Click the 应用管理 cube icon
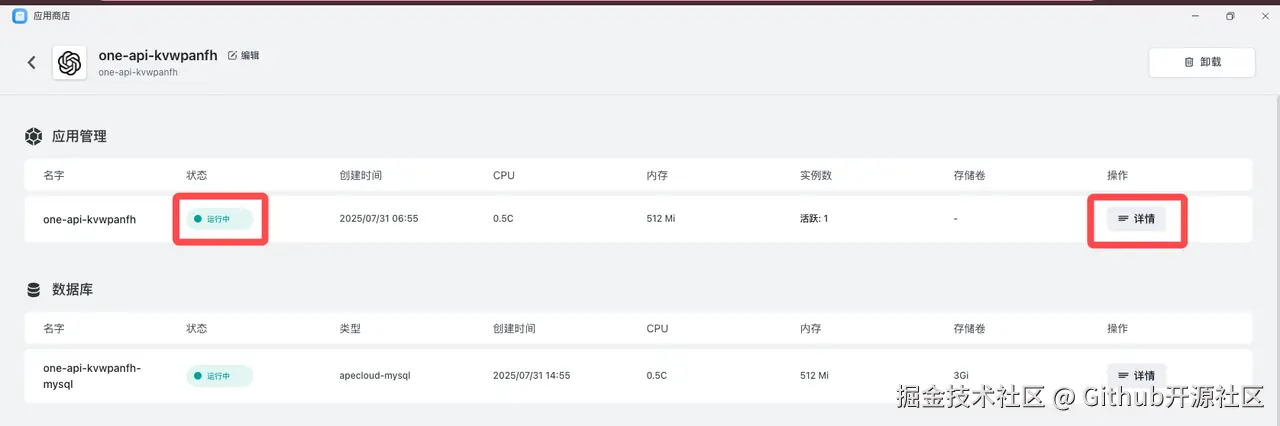 [33, 136]
